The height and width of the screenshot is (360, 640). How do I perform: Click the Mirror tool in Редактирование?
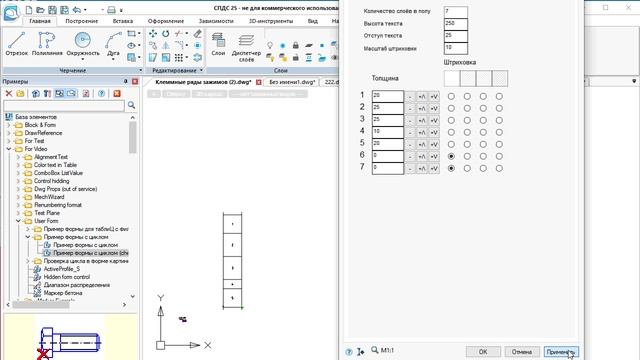point(165,46)
